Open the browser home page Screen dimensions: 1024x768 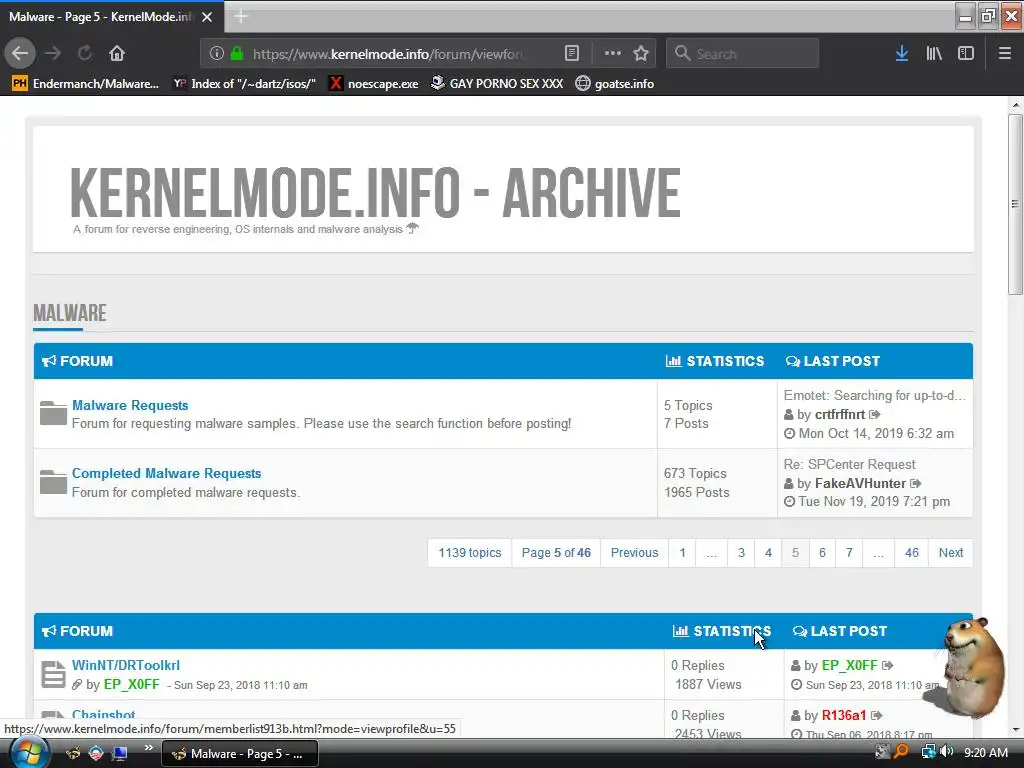point(117,54)
